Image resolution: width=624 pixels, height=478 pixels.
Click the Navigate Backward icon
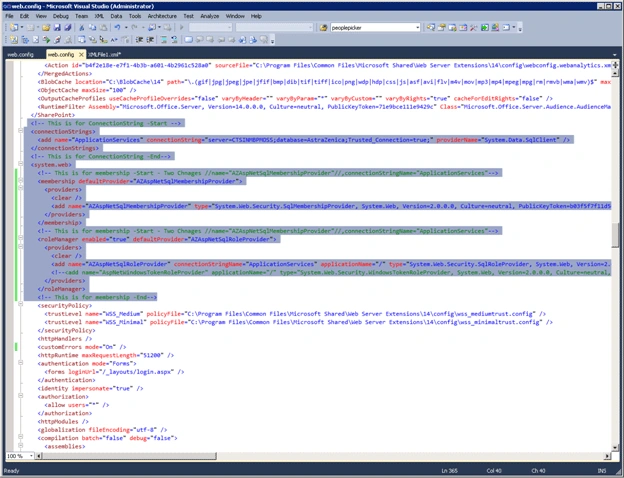152,28
